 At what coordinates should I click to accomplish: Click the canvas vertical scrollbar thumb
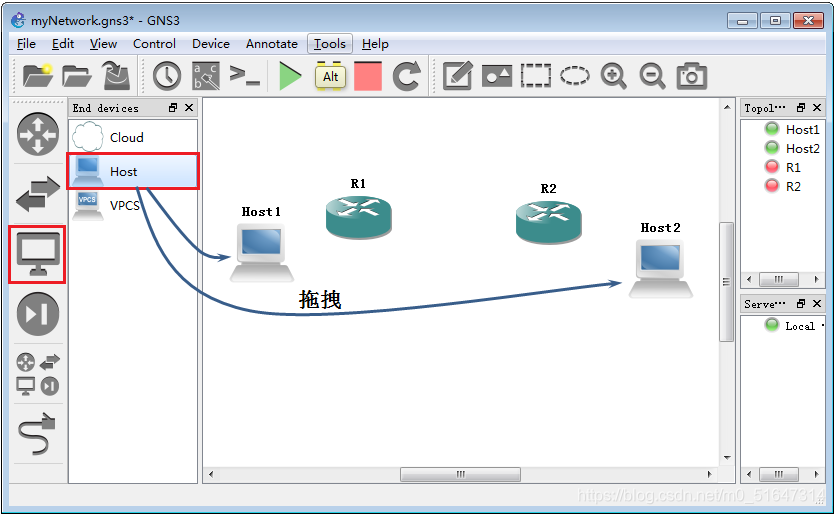coord(727,281)
